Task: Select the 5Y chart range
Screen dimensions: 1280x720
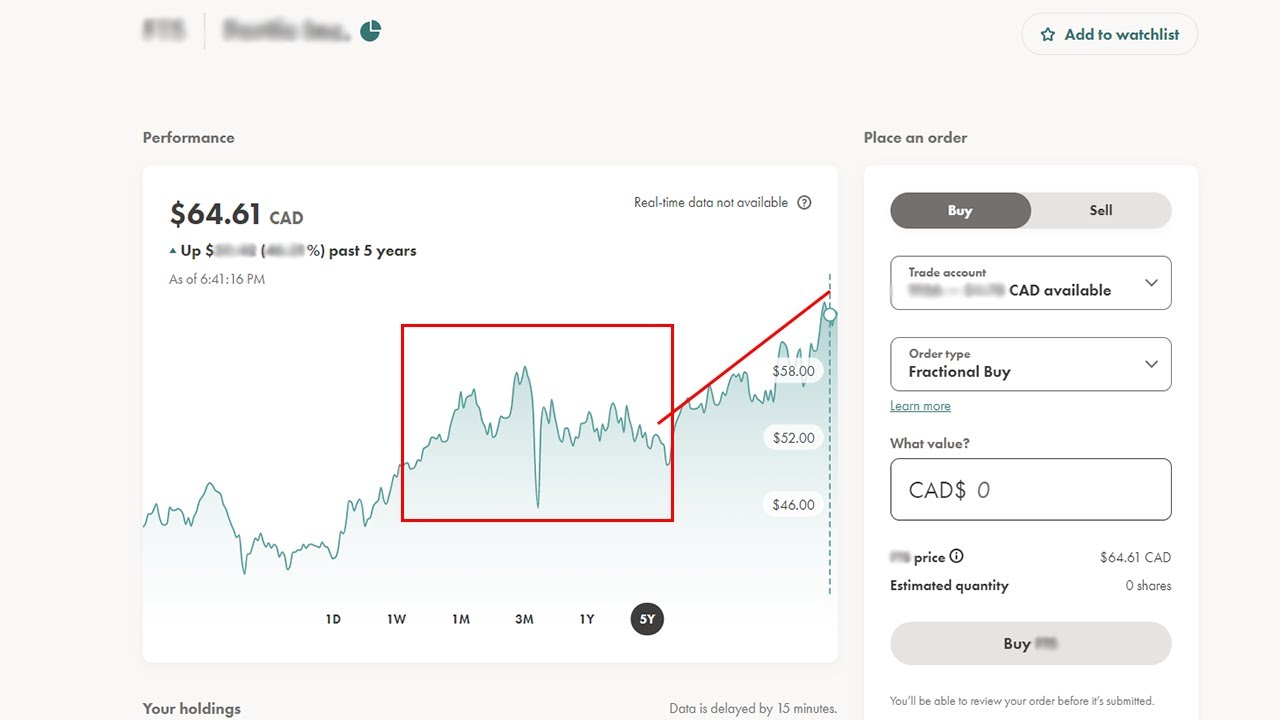Action: point(647,619)
